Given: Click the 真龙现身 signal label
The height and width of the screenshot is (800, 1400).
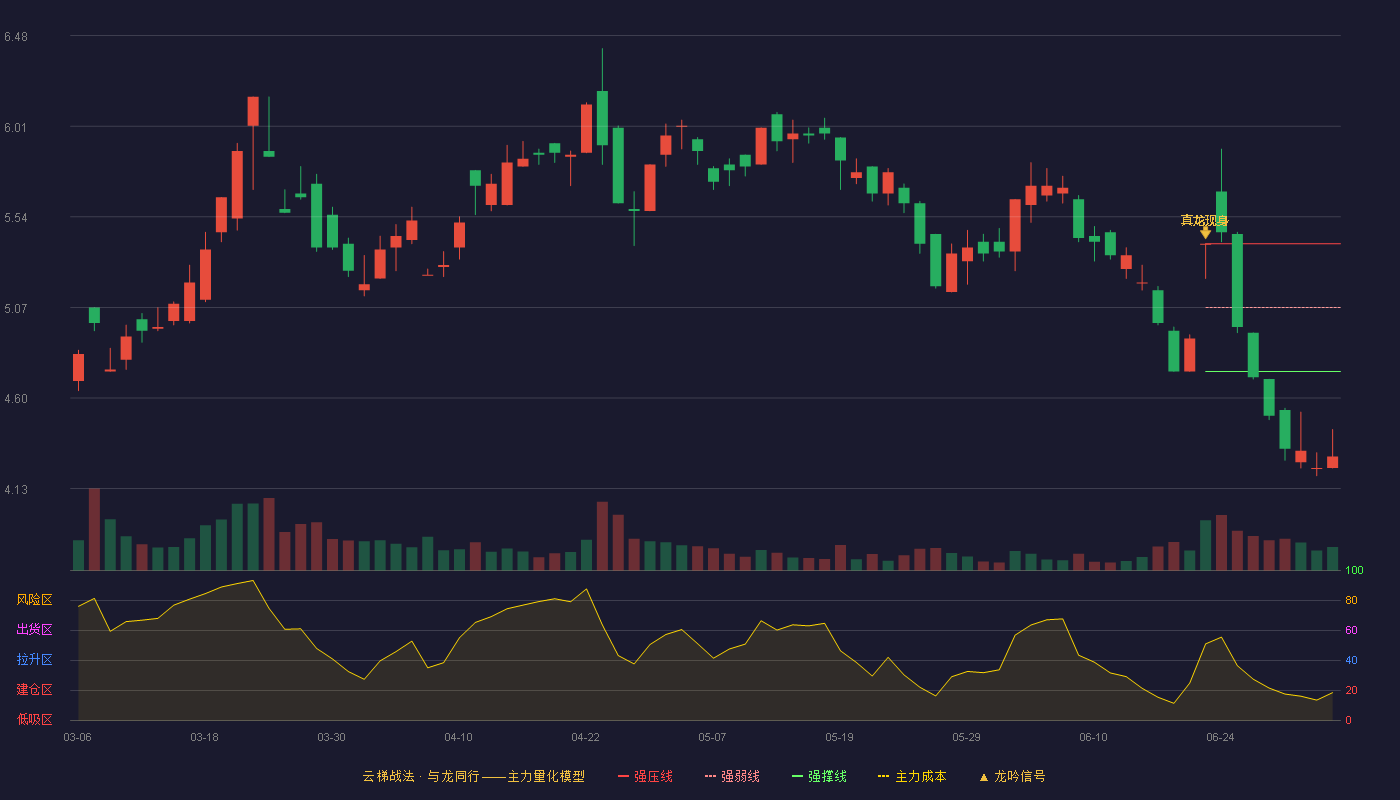Looking at the screenshot, I should tap(1205, 220).
